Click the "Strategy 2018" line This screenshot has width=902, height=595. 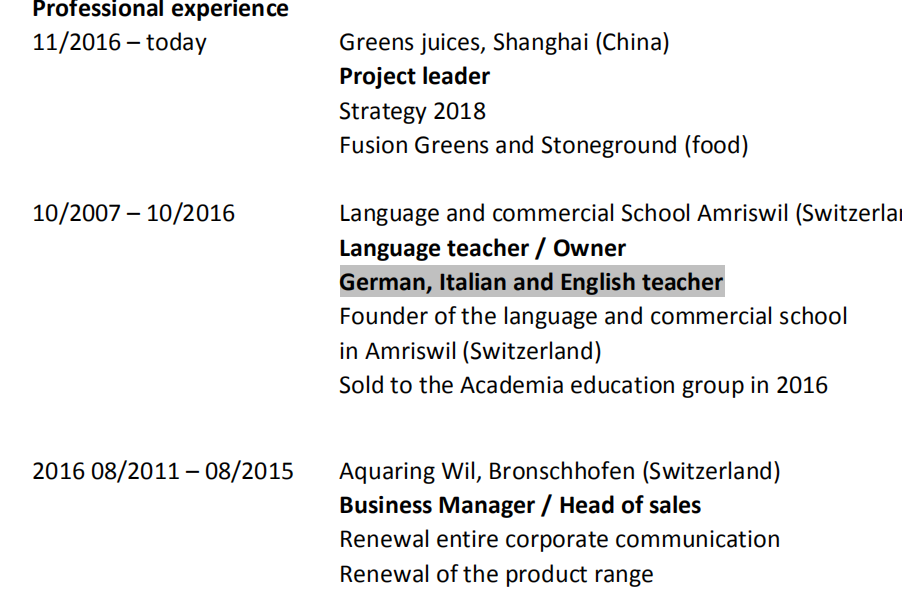click(x=412, y=111)
